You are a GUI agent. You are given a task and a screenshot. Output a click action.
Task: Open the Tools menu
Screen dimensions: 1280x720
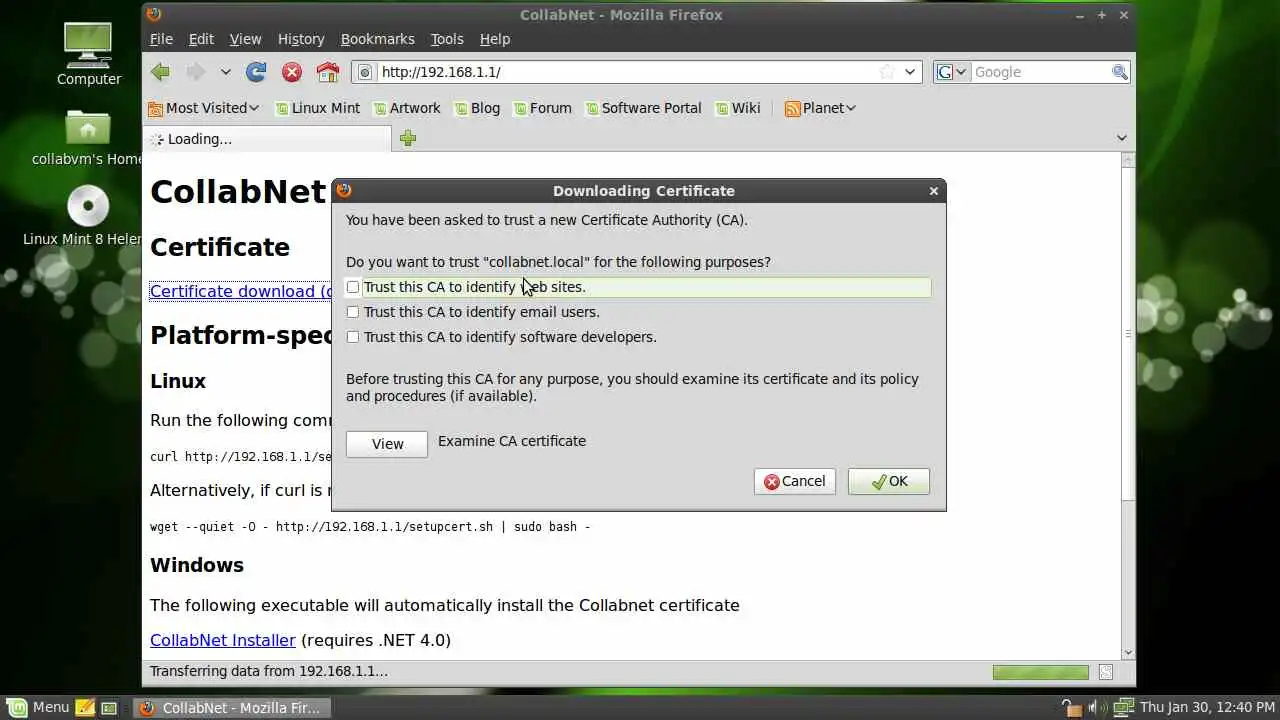coord(447,39)
